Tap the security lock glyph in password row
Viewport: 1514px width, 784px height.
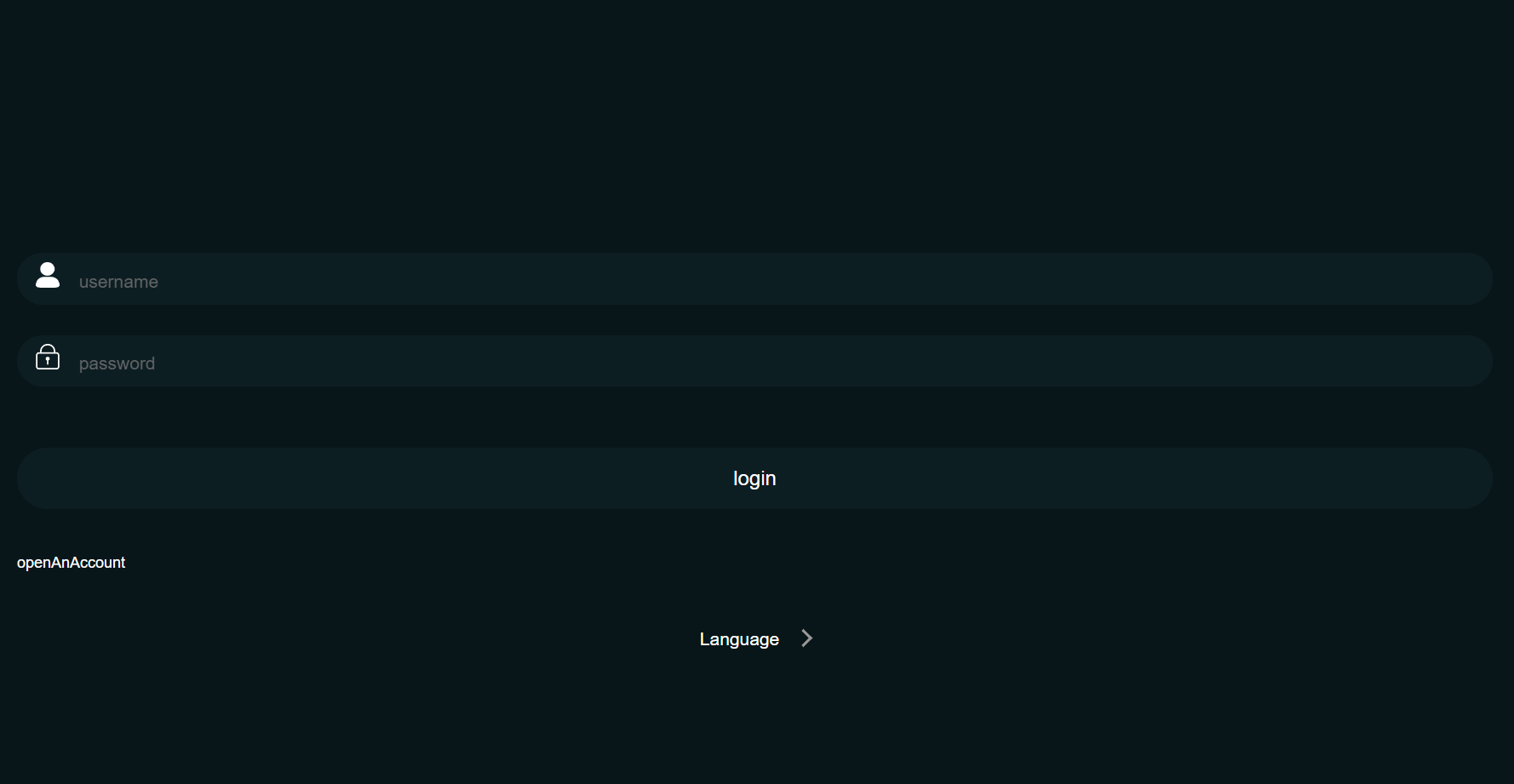click(x=48, y=357)
